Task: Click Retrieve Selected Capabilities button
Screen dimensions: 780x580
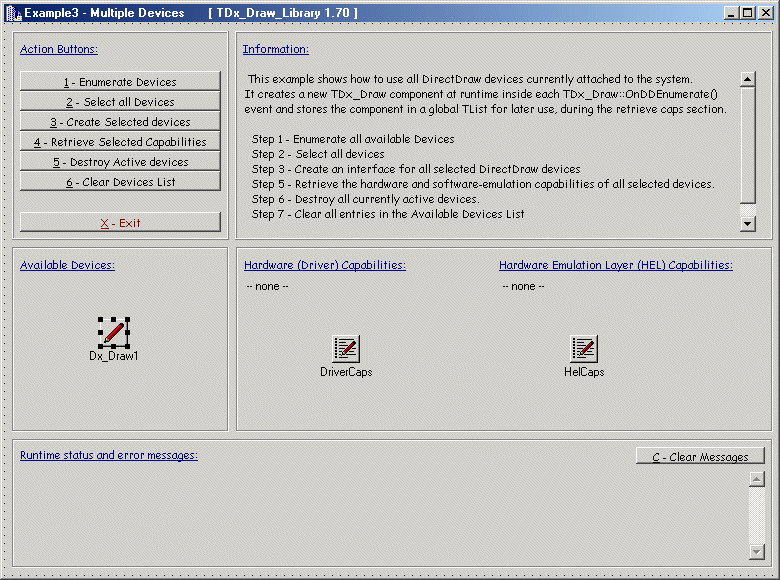Action: tap(120, 142)
